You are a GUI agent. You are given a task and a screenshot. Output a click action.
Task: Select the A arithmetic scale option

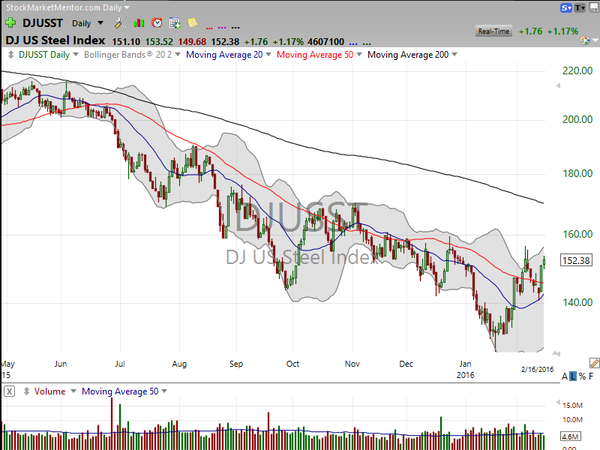565,376
